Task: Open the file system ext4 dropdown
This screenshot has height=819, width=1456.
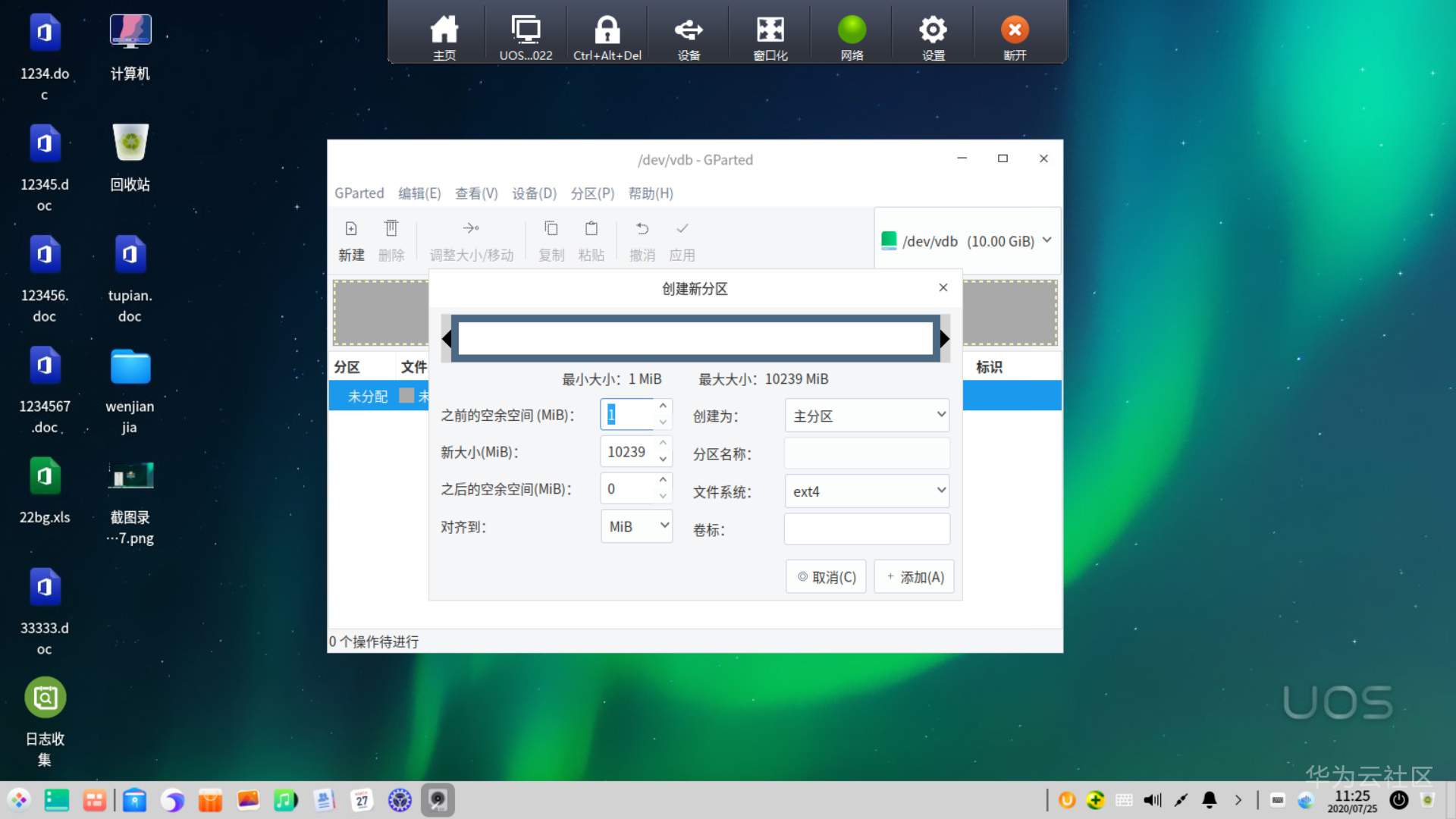Action: click(x=867, y=491)
